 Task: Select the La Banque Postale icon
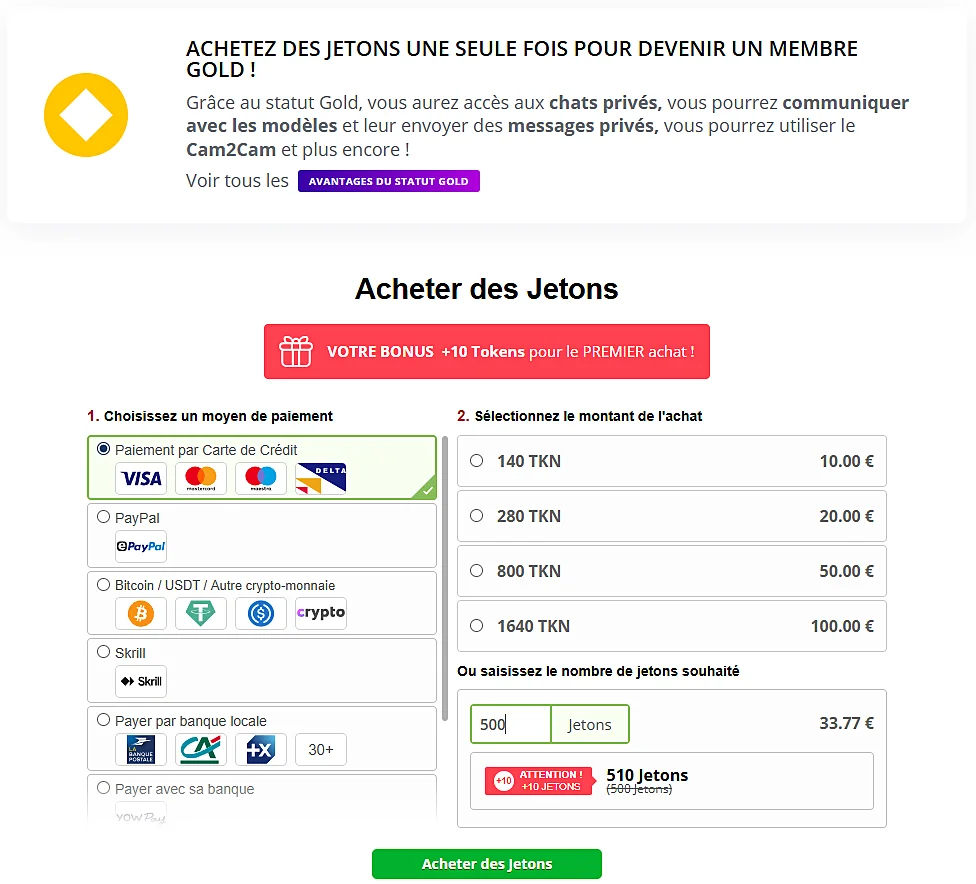140,749
